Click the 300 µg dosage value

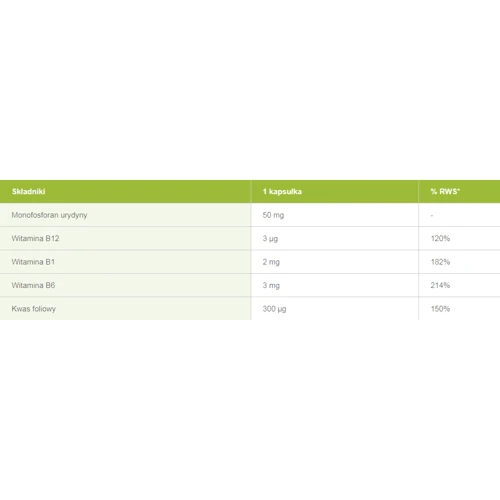(x=274, y=309)
